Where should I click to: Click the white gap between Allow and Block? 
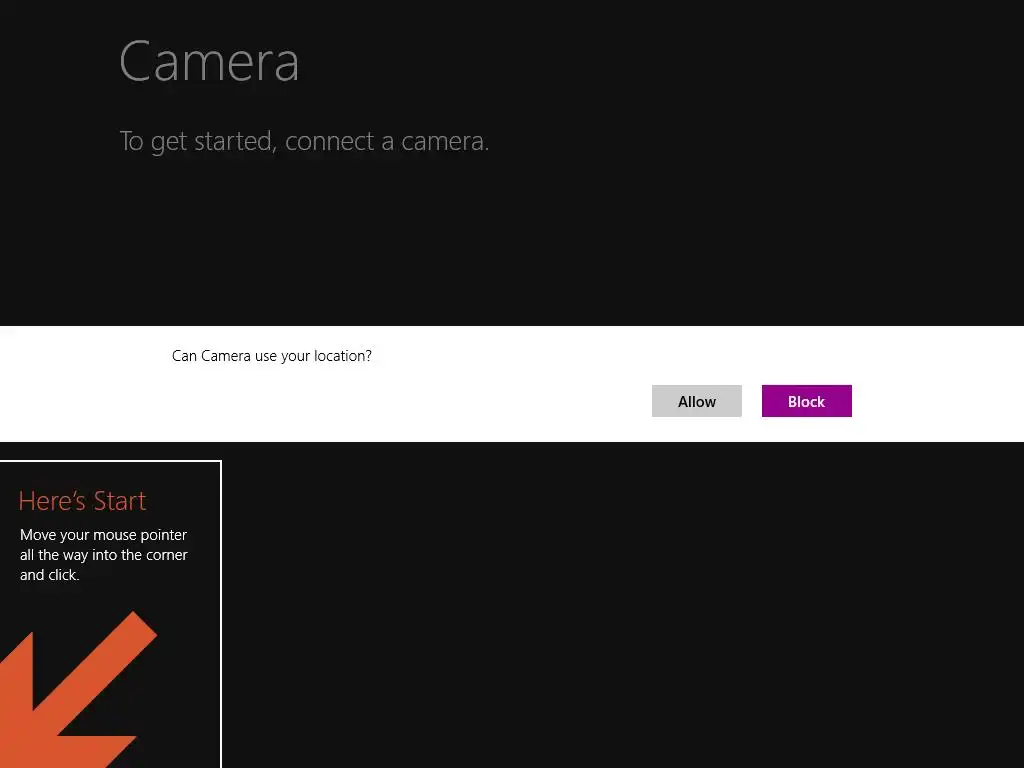(x=752, y=401)
